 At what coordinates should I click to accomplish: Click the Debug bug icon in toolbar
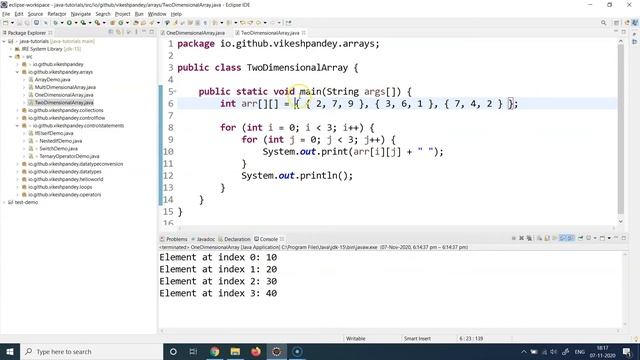tap(56, 22)
